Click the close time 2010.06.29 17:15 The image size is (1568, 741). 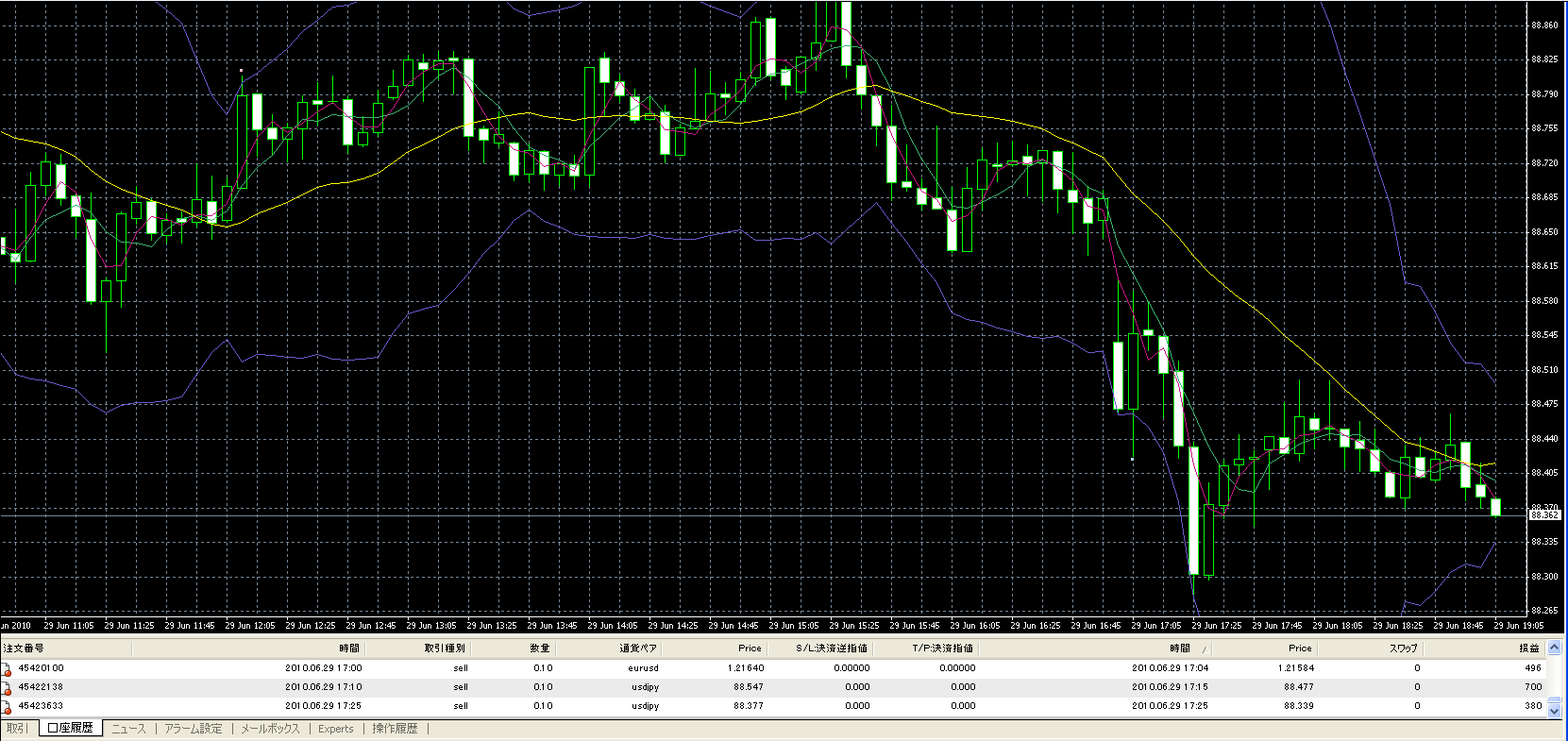click(1170, 687)
